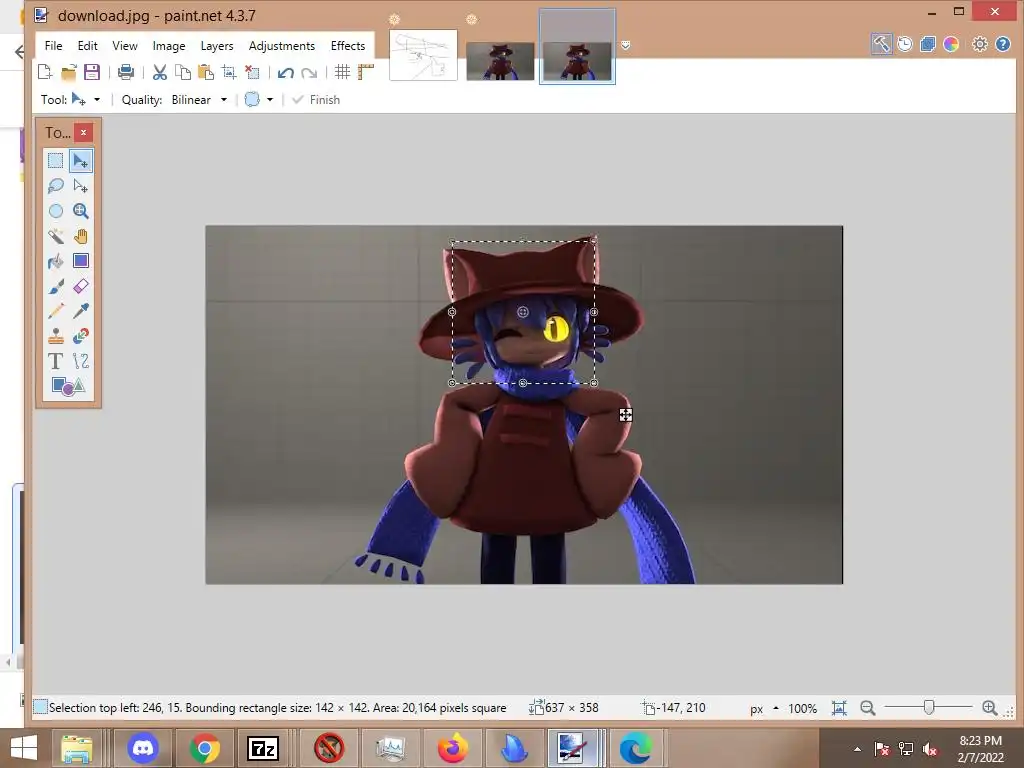The image size is (1024, 768).
Task: Select the Ellipse Select tool
Action: [x=56, y=211]
